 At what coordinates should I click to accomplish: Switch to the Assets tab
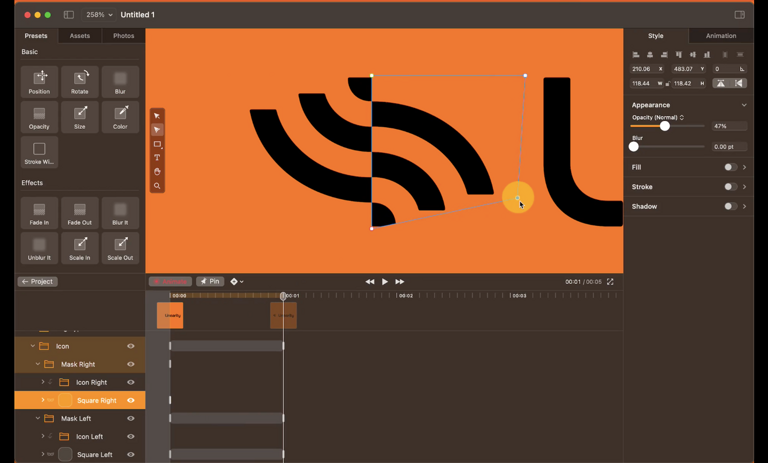[x=80, y=36]
